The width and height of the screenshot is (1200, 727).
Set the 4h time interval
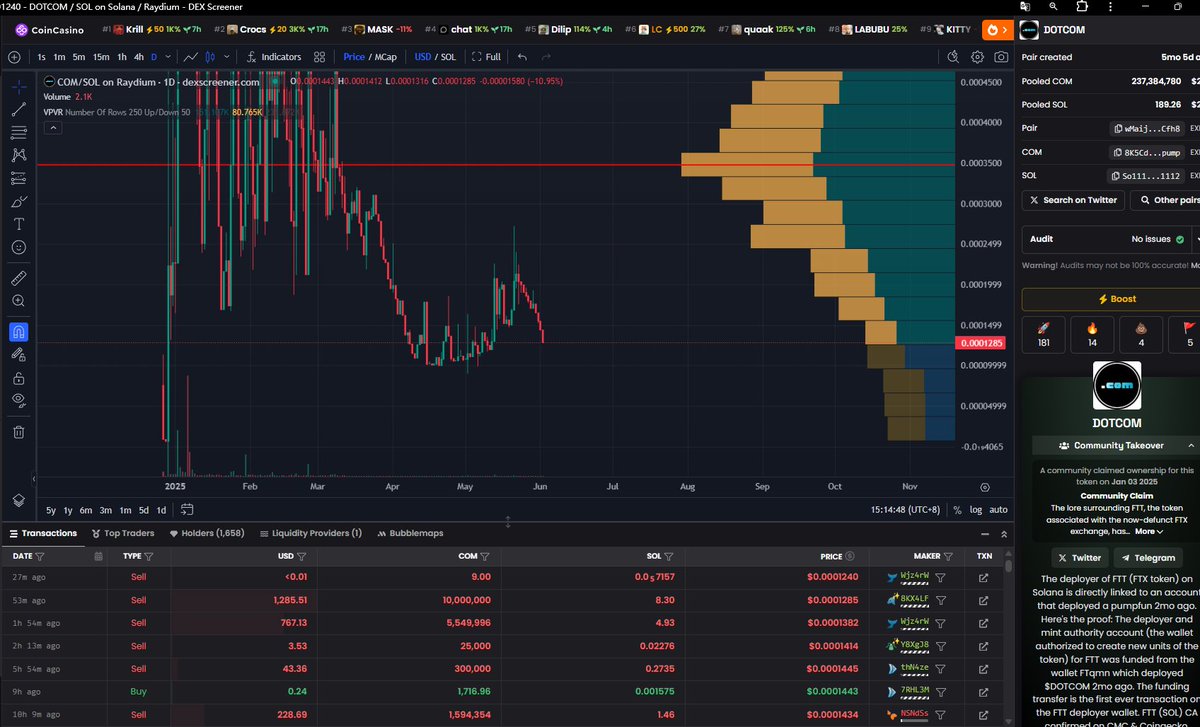point(139,57)
